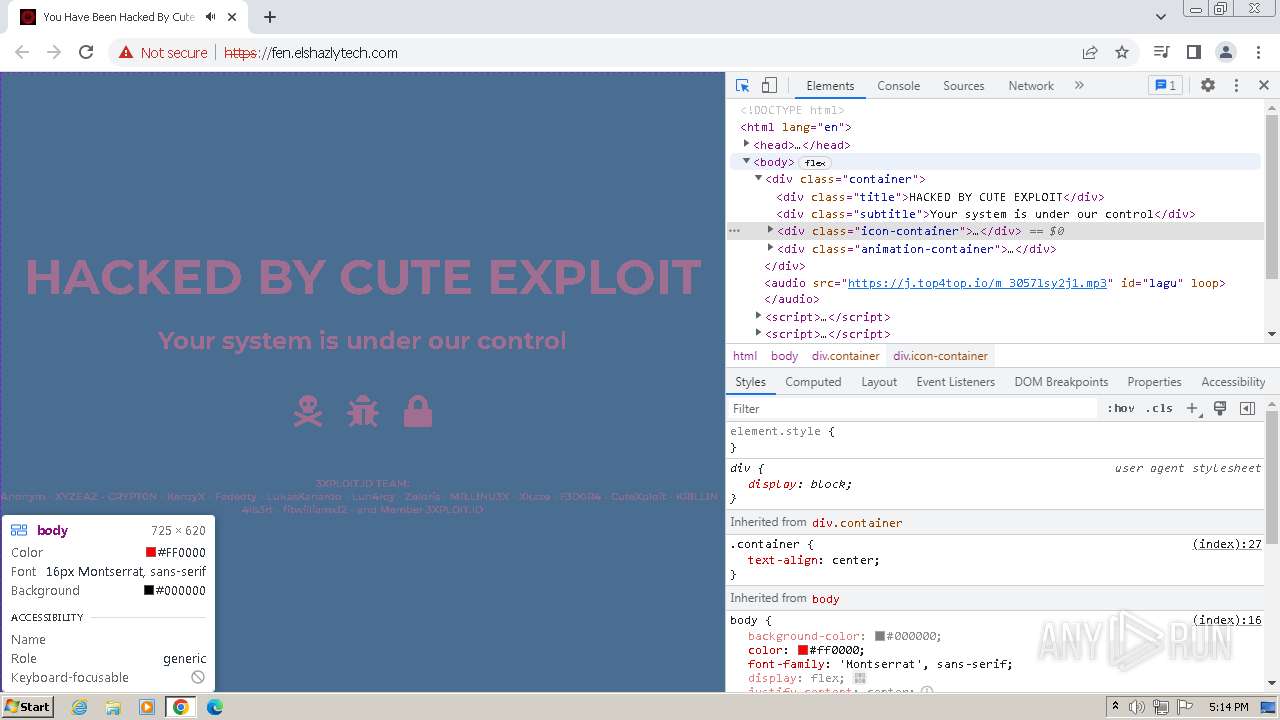Switch to the Console tab
Screen dimensions: 1280x720
point(898,86)
